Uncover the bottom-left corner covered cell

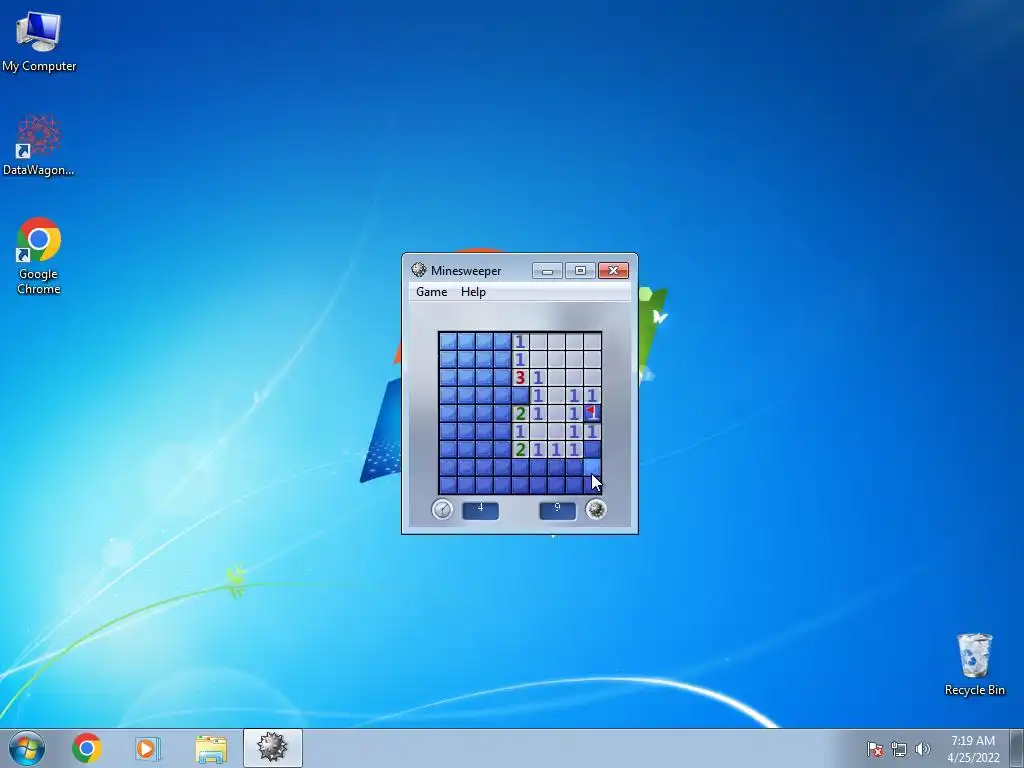click(x=448, y=485)
